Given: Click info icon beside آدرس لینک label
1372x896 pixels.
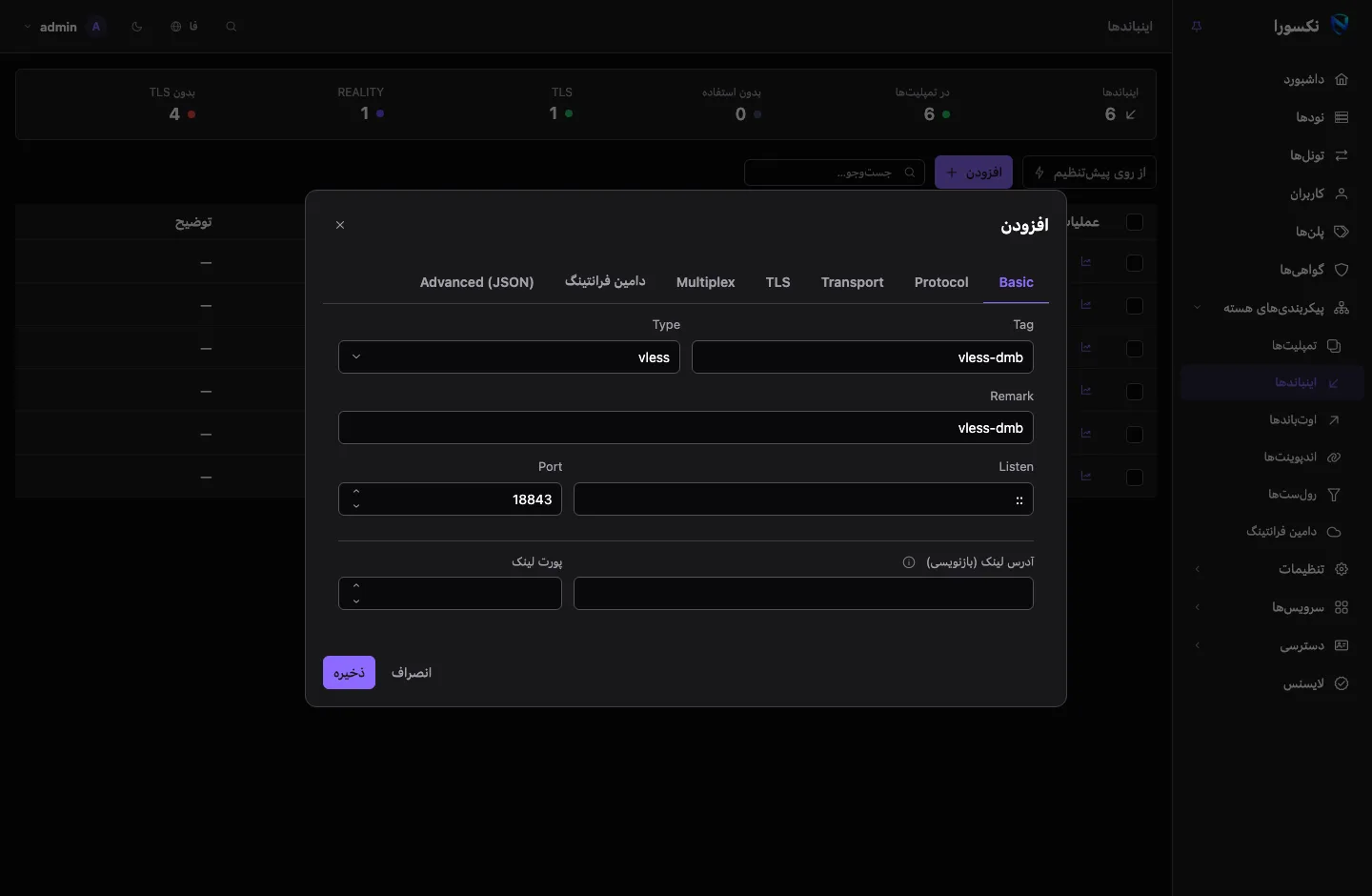Looking at the screenshot, I should [x=909, y=562].
